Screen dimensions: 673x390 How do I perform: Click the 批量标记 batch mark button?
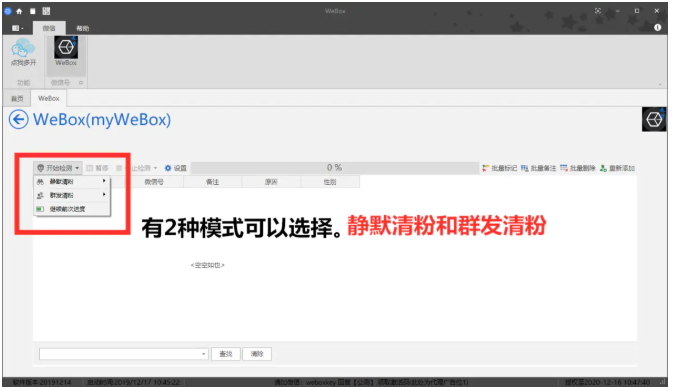tap(500, 168)
